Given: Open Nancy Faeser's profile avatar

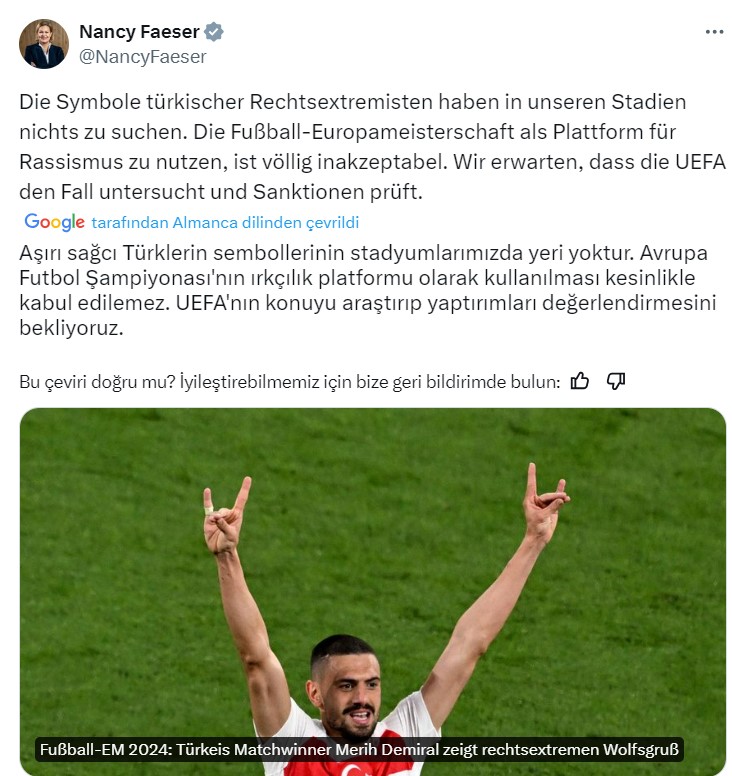Looking at the screenshot, I should click(x=44, y=44).
